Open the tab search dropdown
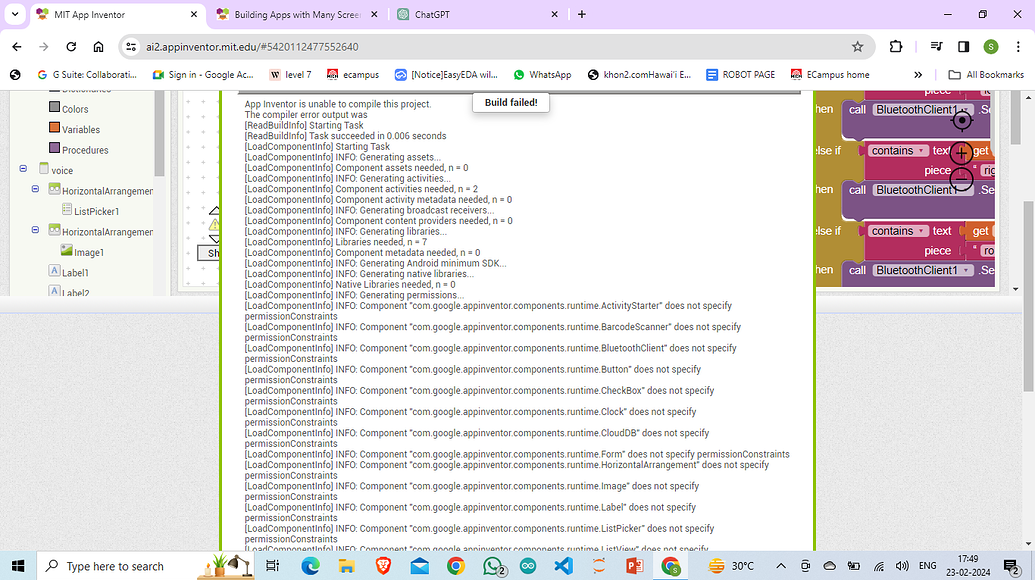The height and width of the screenshot is (580, 1035). coord(15,15)
